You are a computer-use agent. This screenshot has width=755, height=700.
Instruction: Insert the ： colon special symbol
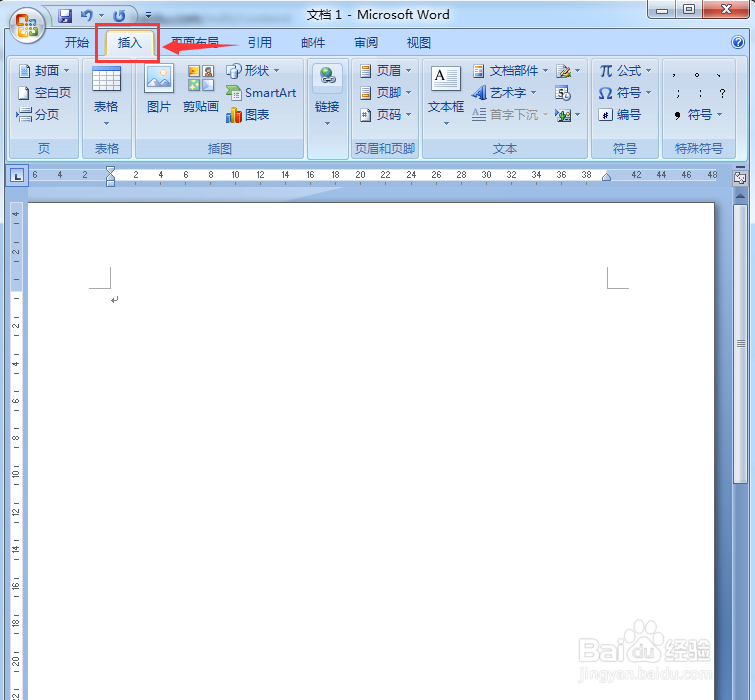(700, 93)
